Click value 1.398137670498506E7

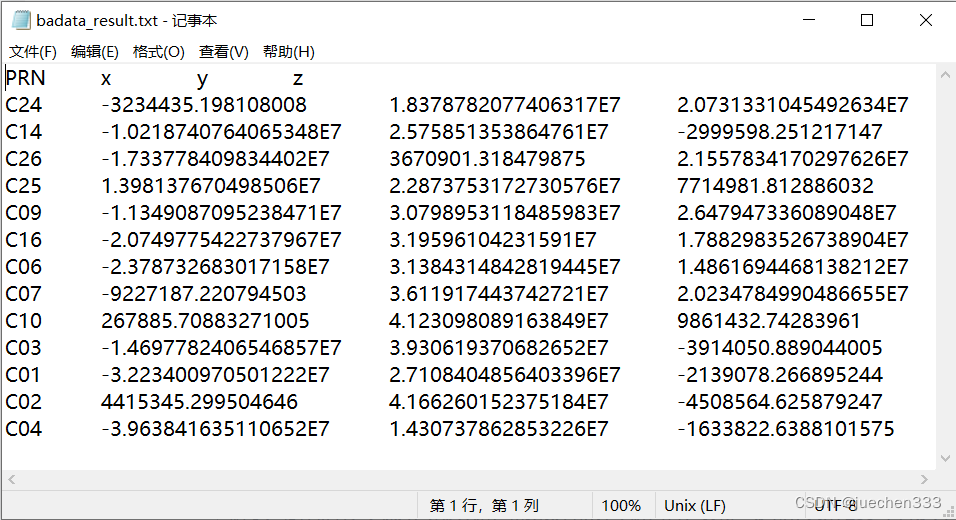pos(211,185)
